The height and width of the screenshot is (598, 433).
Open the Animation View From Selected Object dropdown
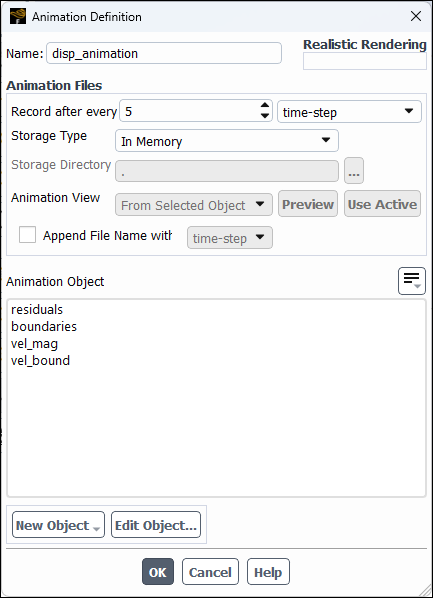point(194,204)
